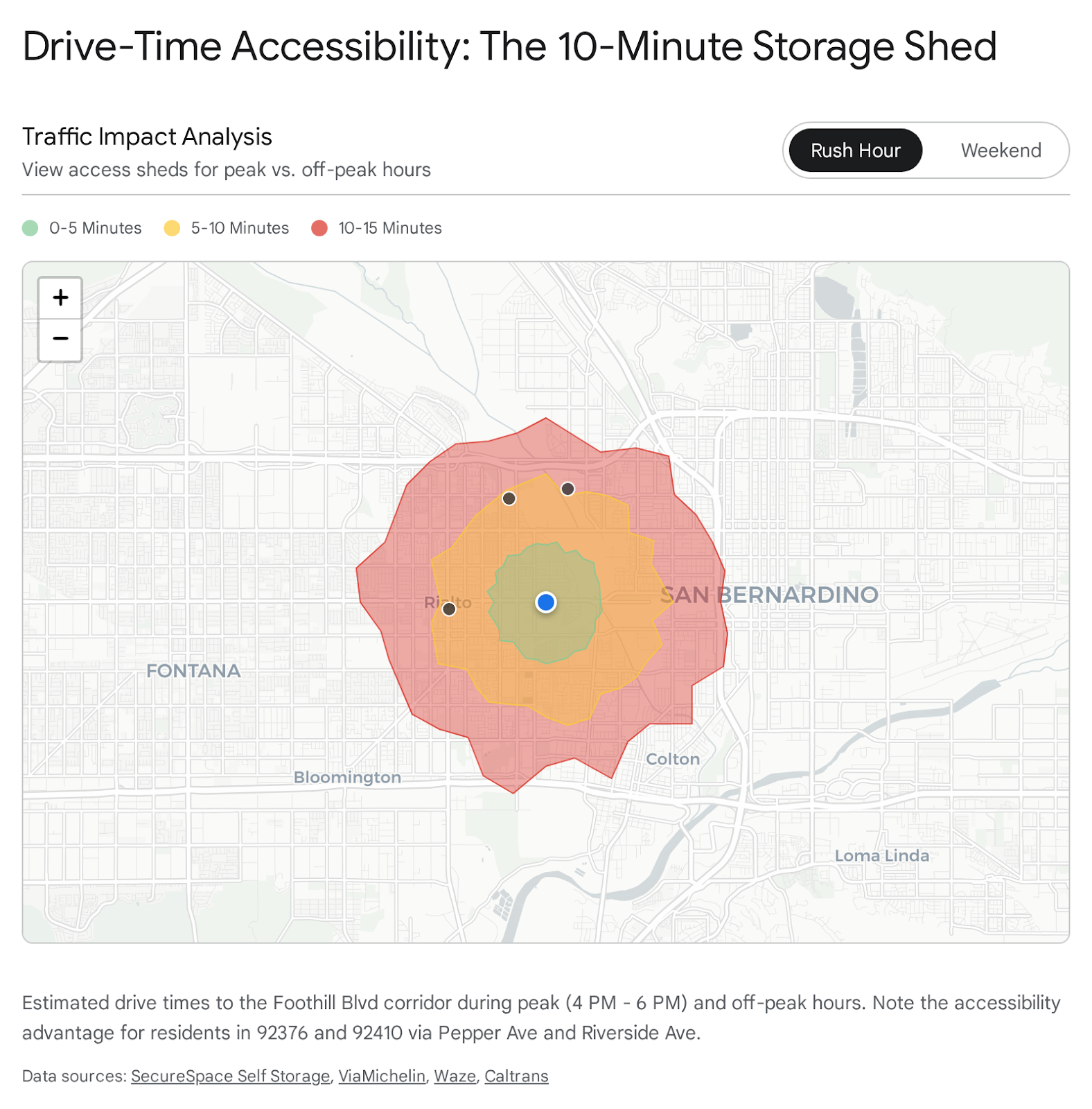Image resolution: width=1092 pixels, height=1109 pixels.
Task: Switch to the Weekend view
Action: (x=1001, y=150)
